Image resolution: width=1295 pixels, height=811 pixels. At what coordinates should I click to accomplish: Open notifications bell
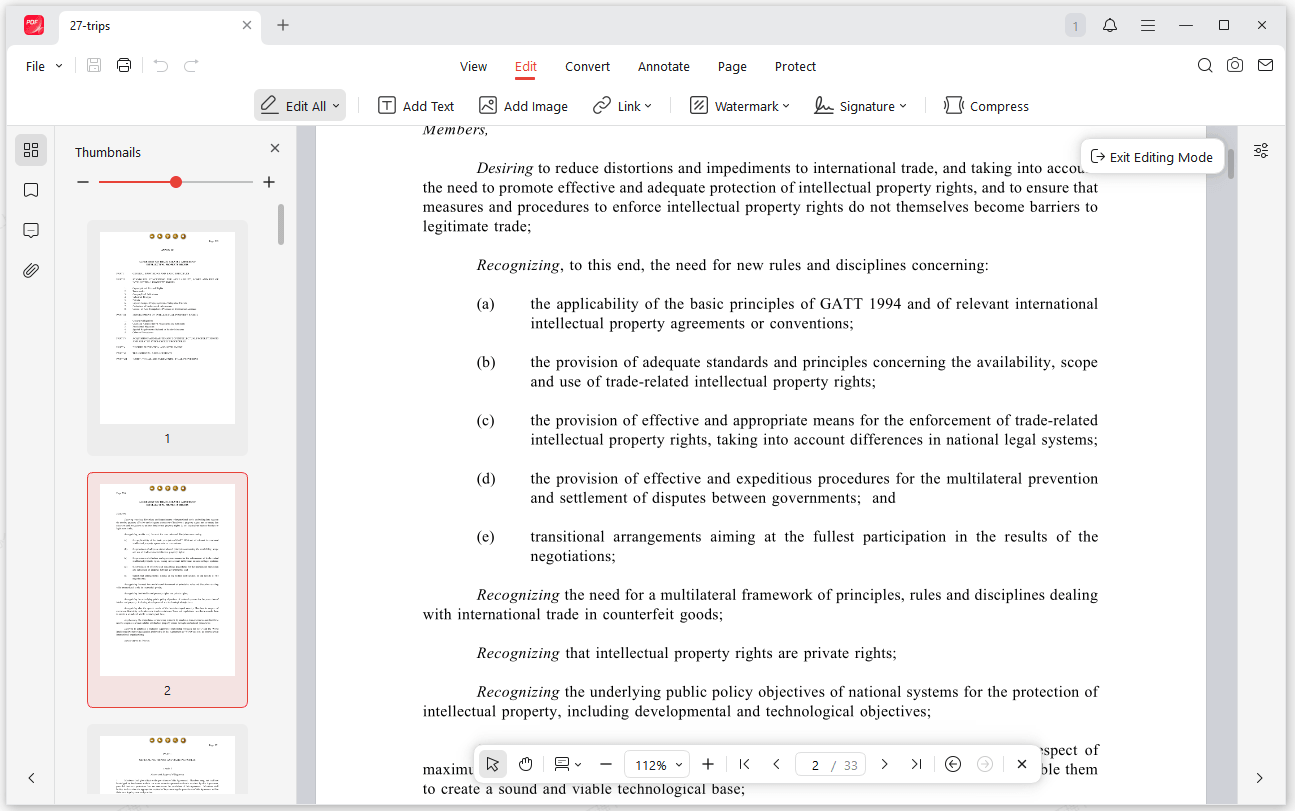[x=1110, y=25]
